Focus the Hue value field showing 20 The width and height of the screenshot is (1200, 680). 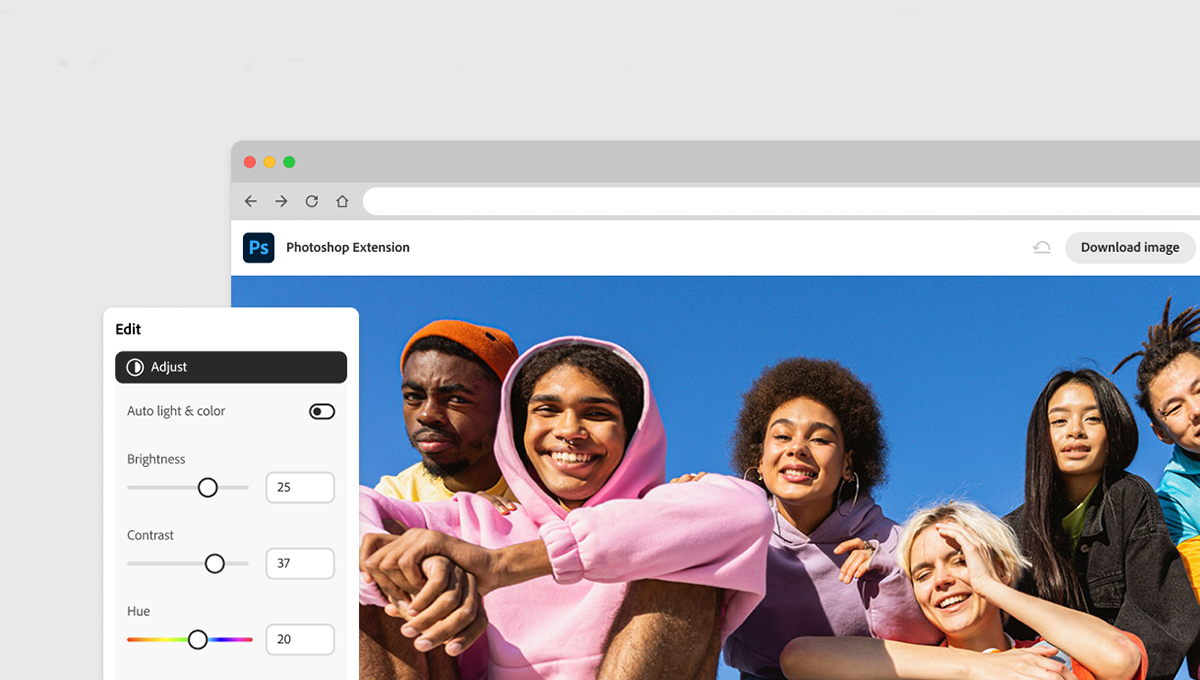point(300,639)
